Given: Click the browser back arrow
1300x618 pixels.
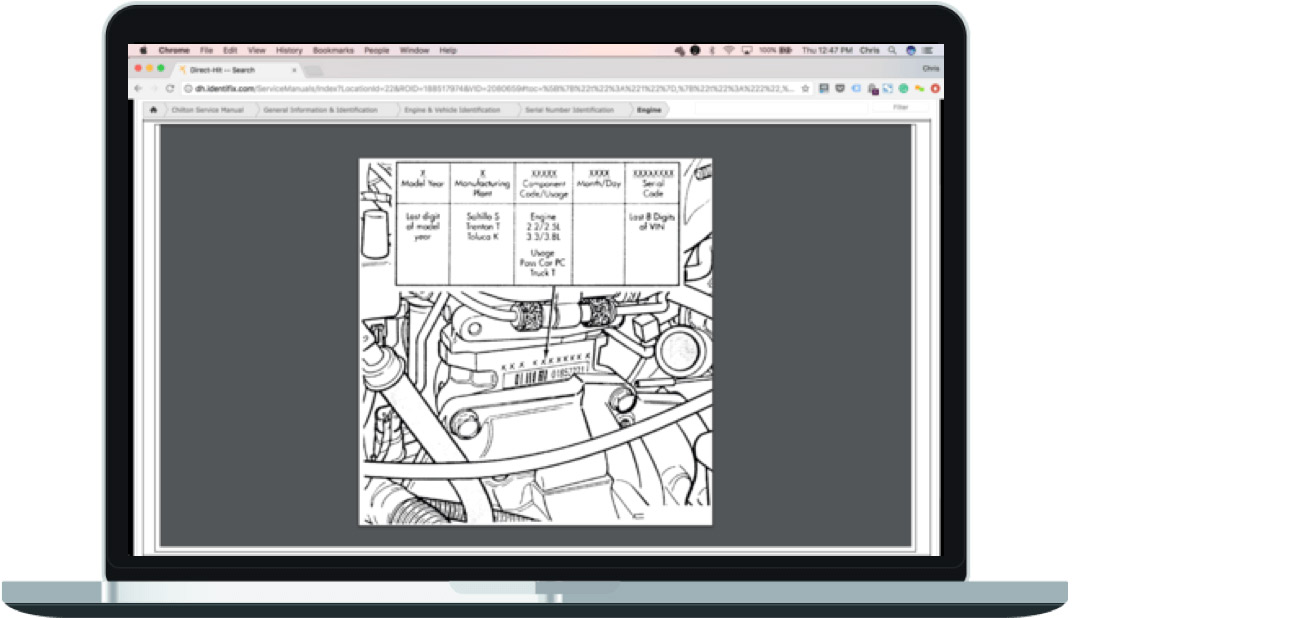Looking at the screenshot, I should 140,89.
